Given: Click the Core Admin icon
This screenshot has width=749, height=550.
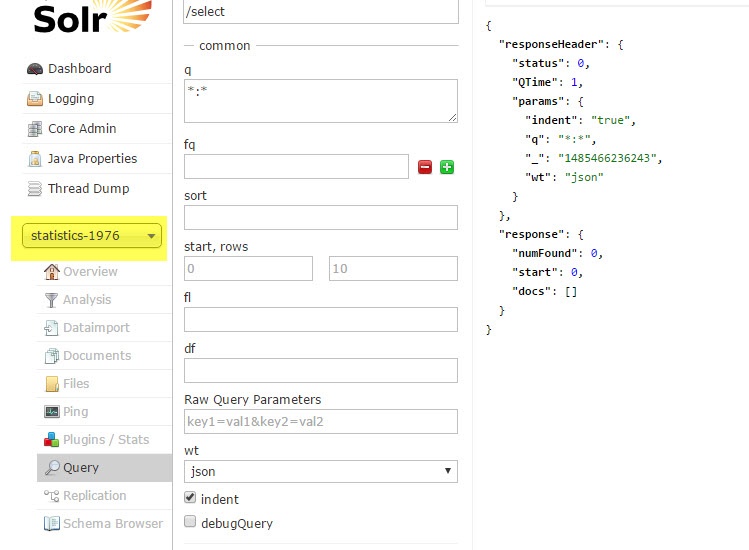Looking at the screenshot, I should [x=35, y=129].
